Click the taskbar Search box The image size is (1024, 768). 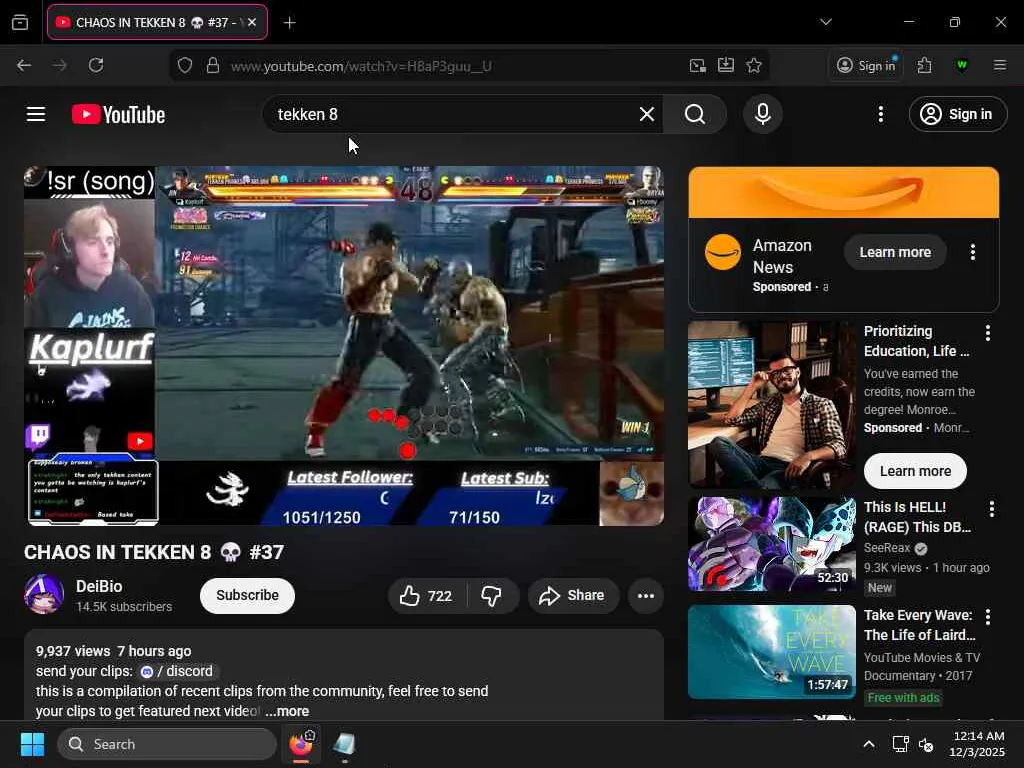[167, 744]
